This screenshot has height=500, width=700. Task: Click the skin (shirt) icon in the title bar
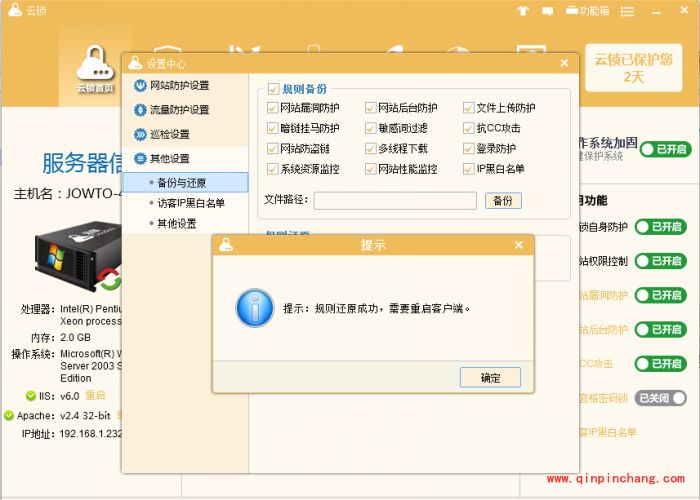[523, 11]
